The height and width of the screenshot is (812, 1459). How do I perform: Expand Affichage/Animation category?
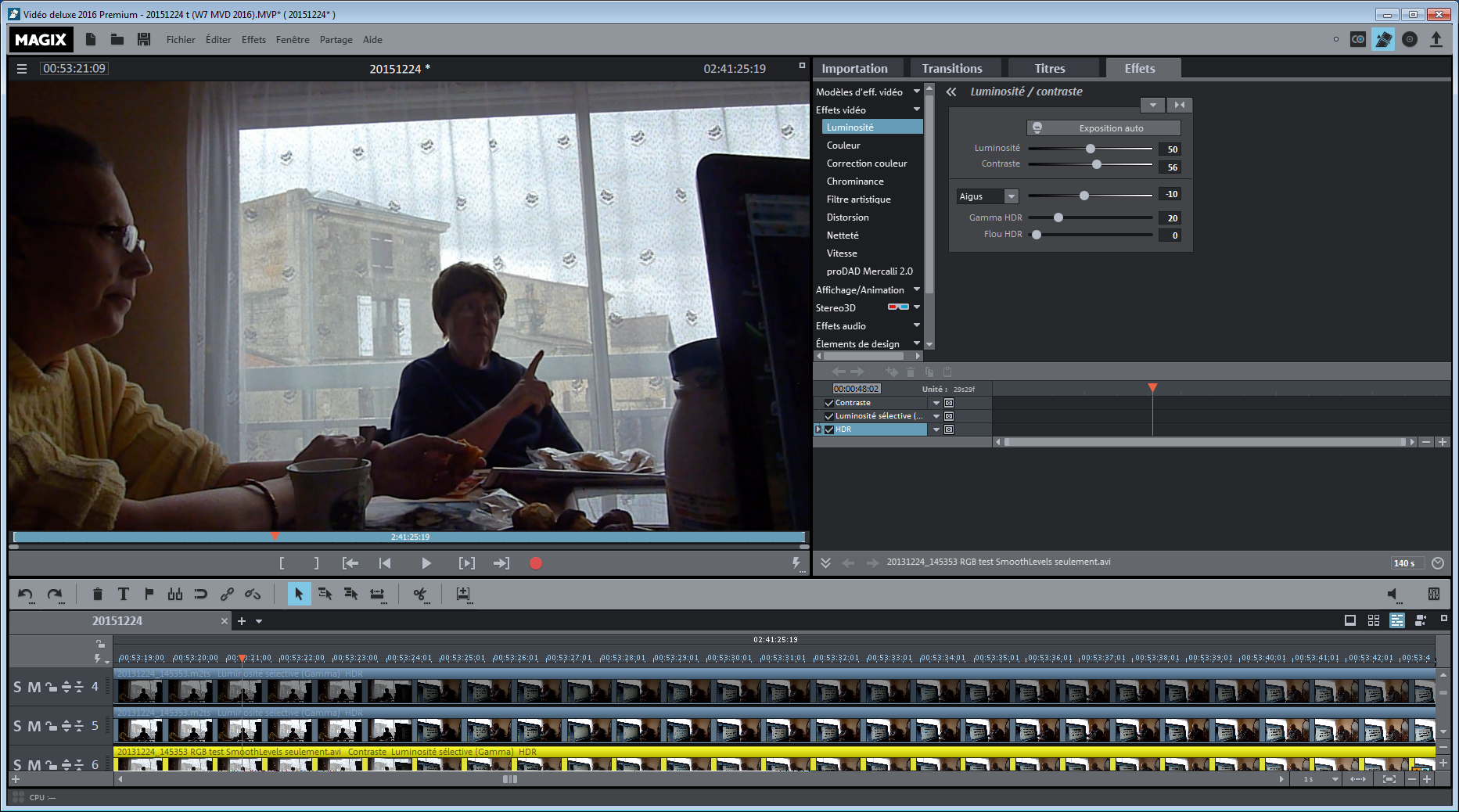pos(917,289)
